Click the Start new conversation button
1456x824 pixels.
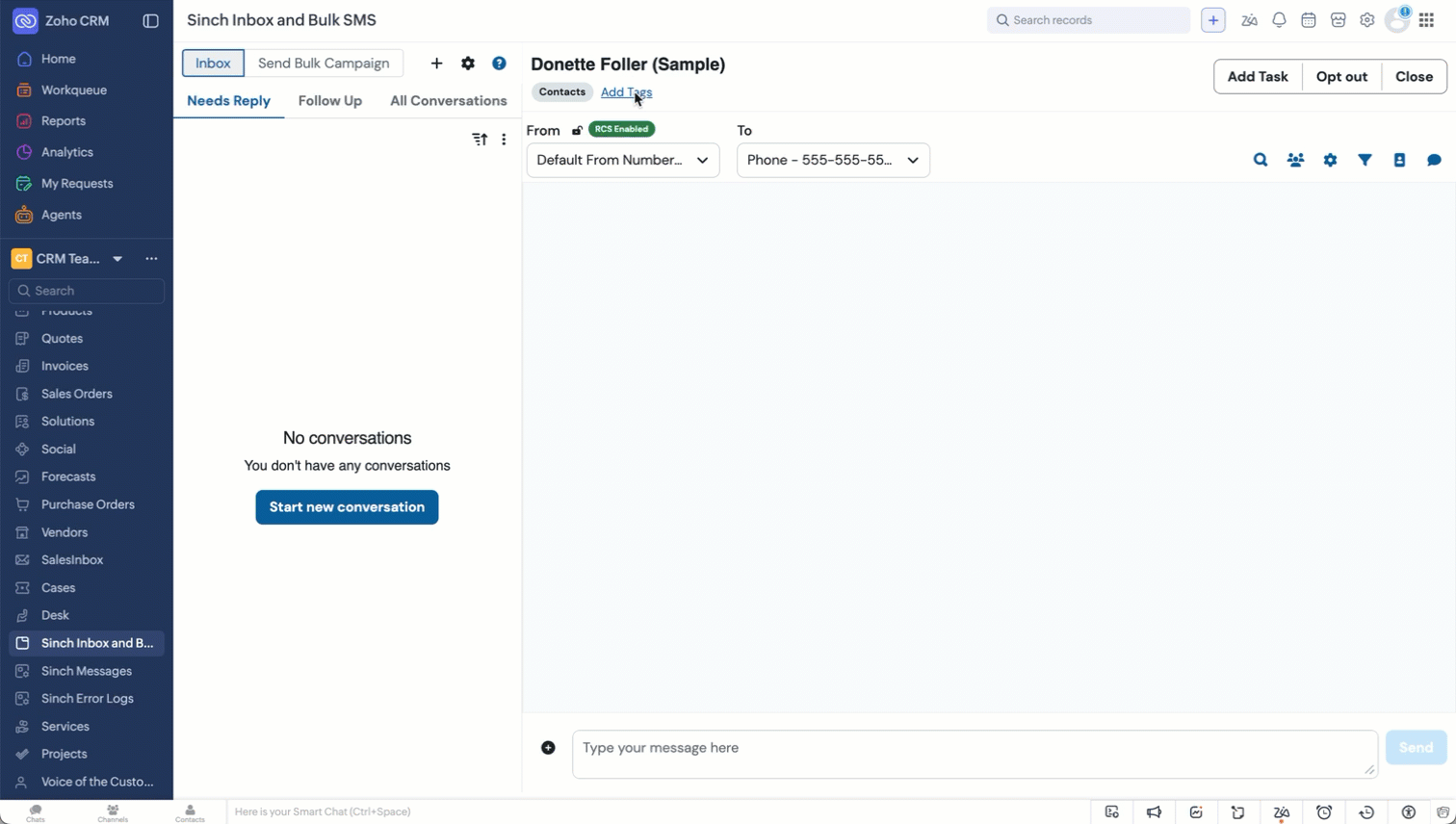(x=347, y=507)
